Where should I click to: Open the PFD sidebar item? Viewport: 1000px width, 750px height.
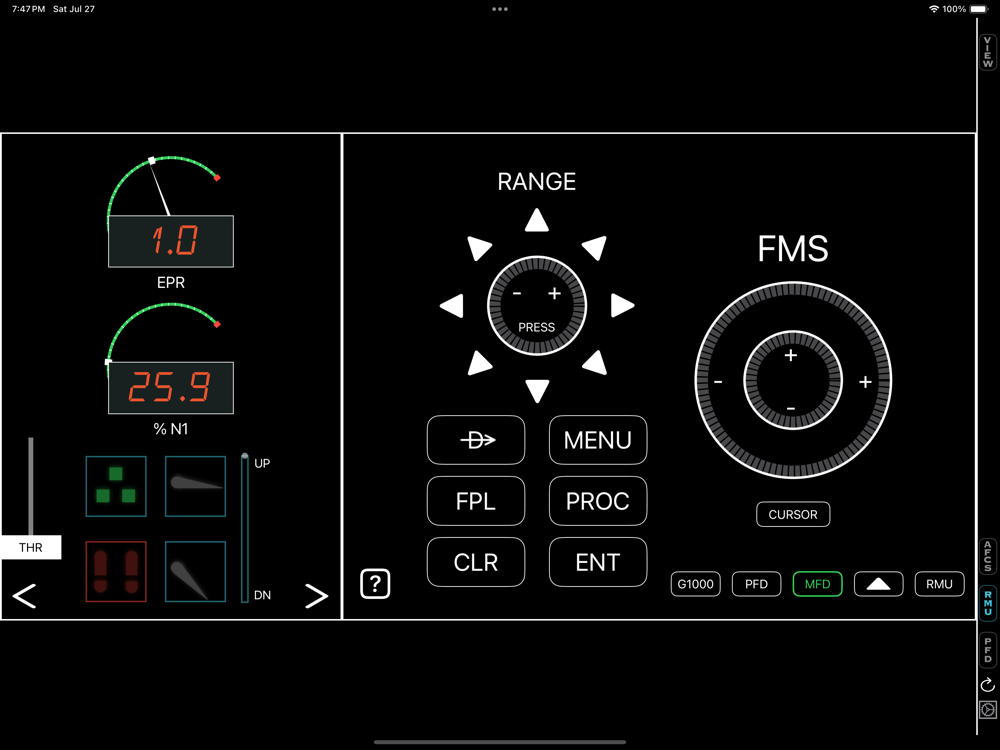[988, 650]
